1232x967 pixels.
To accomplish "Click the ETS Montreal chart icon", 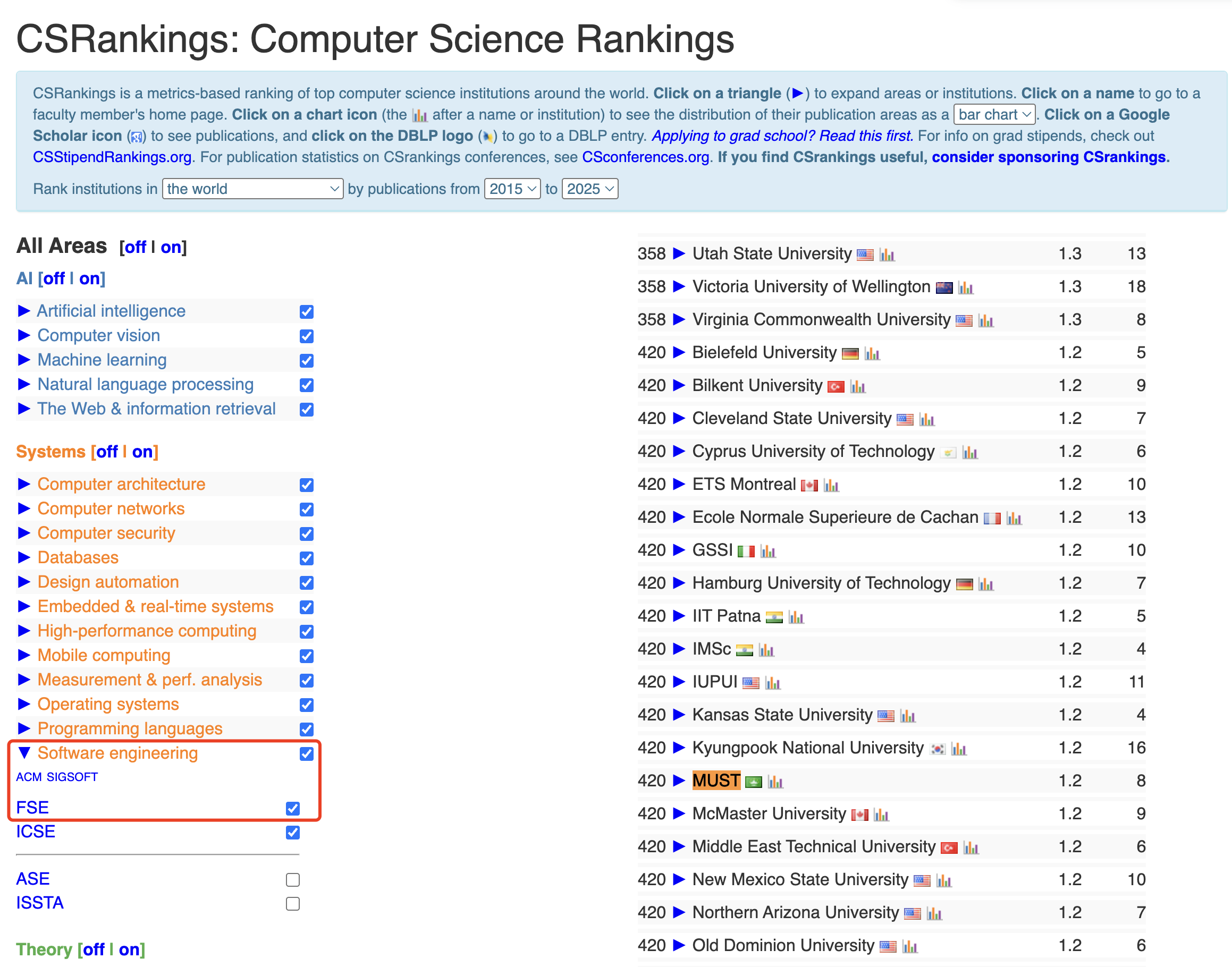I will coord(832,485).
